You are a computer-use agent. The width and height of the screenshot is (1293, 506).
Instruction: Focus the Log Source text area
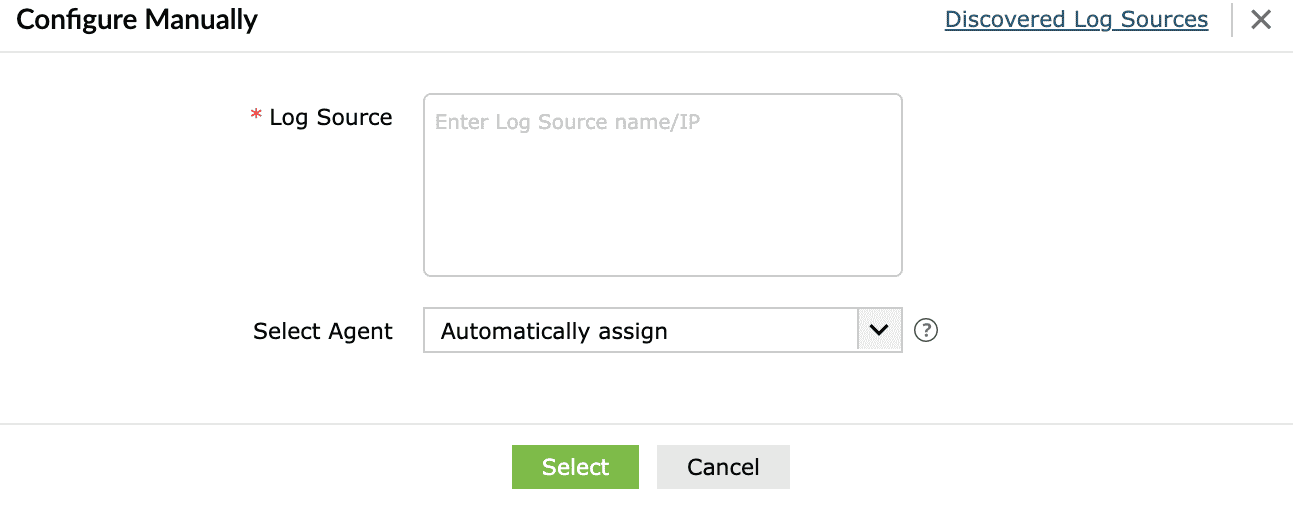click(662, 185)
